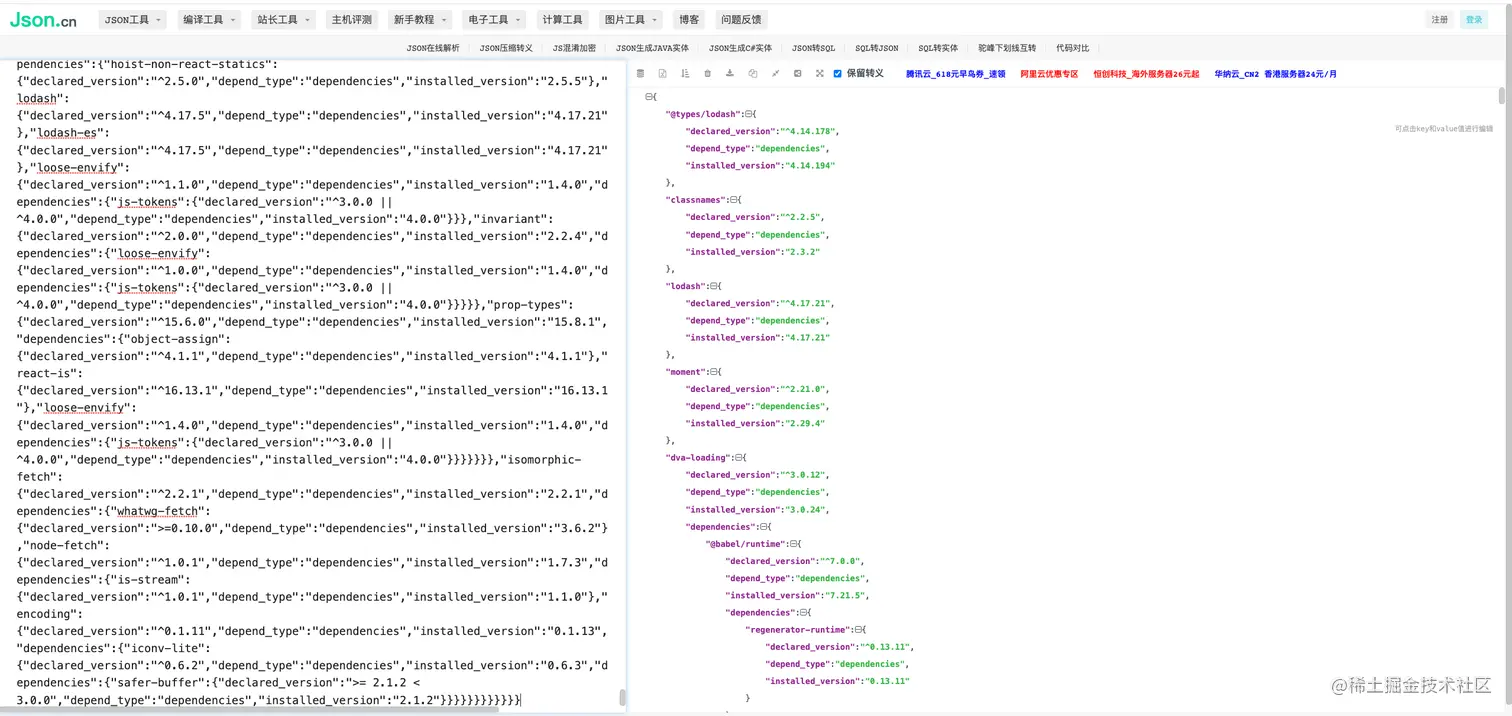The height and width of the screenshot is (716, 1512).
Task: Edit the value "^2.2.5" under classnames
Action: click(x=804, y=217)
